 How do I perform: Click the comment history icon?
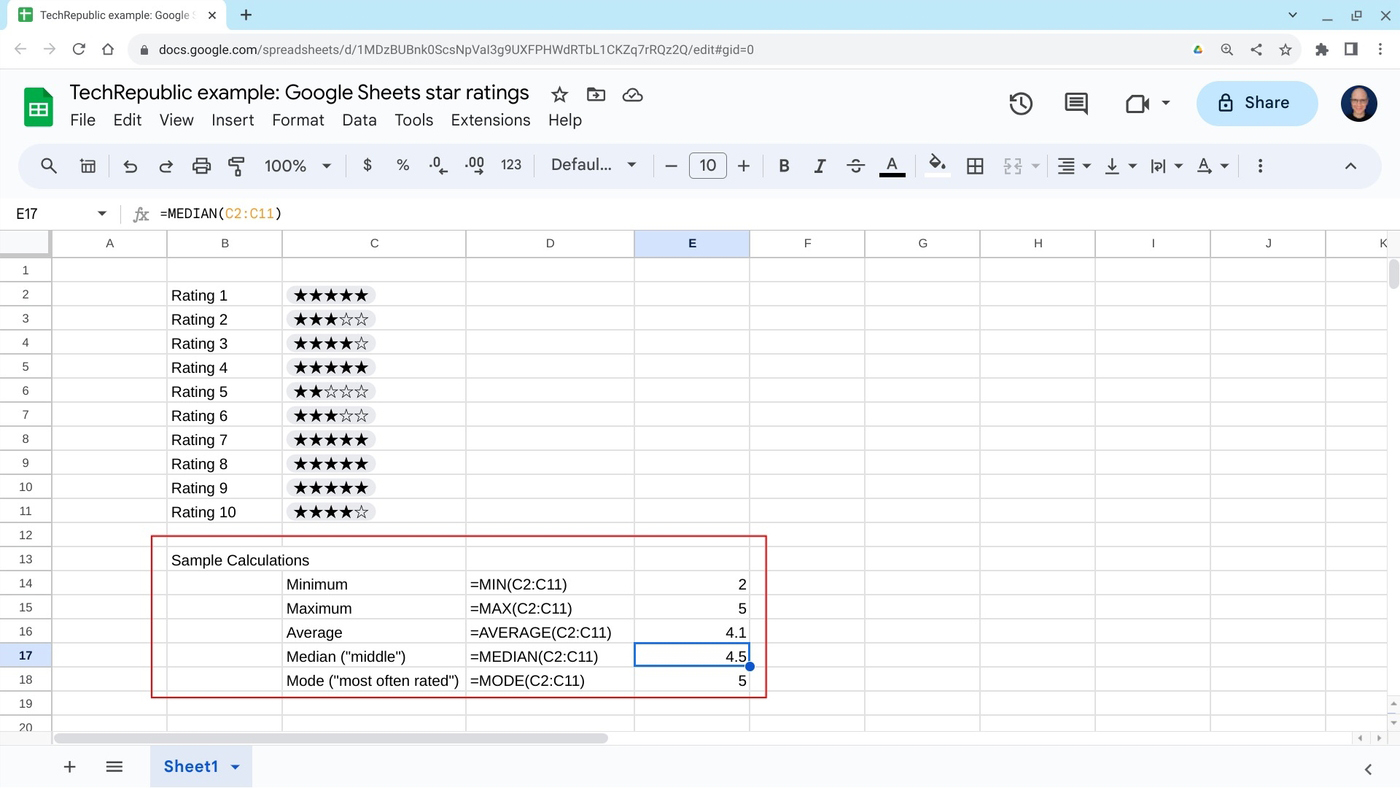(x=1075, y=103)
